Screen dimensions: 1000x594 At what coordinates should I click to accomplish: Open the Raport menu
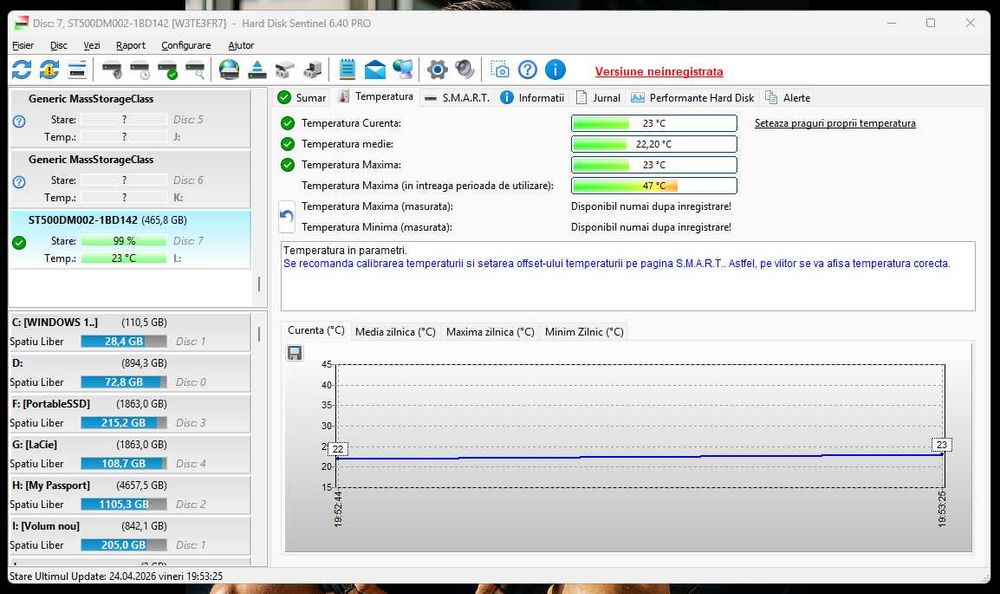131,45
